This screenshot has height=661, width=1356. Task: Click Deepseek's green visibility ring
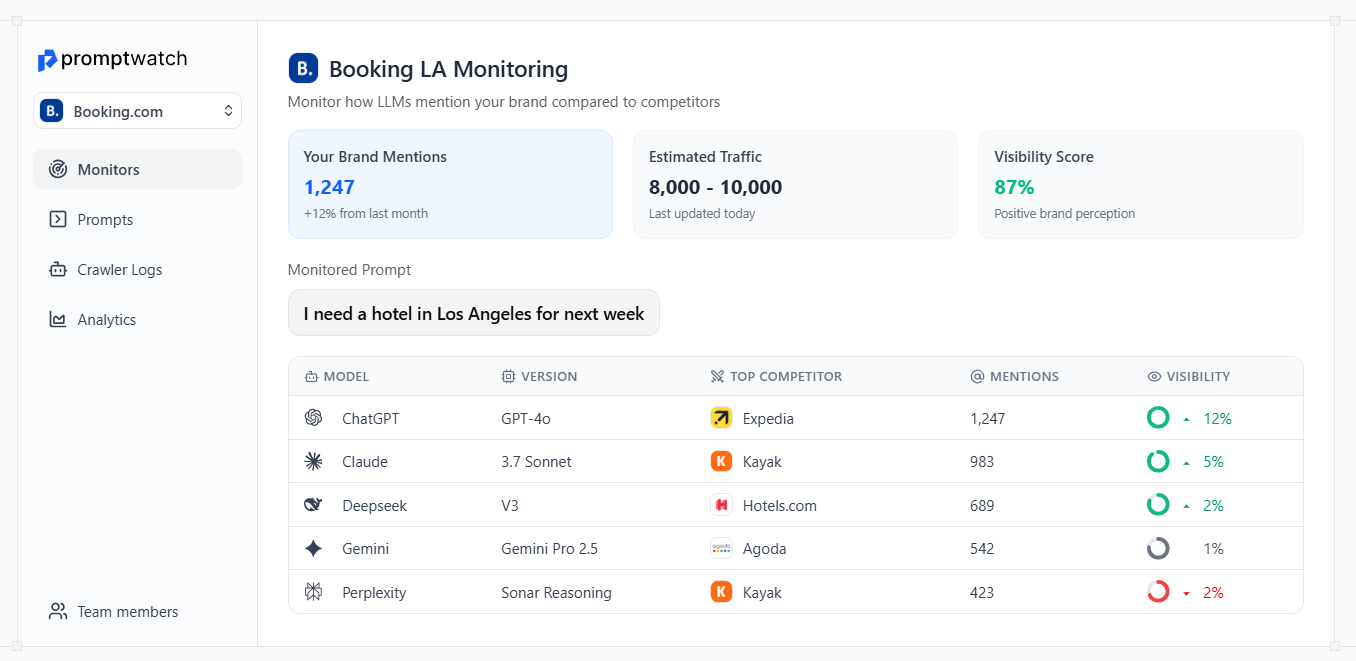(1158, 505)
